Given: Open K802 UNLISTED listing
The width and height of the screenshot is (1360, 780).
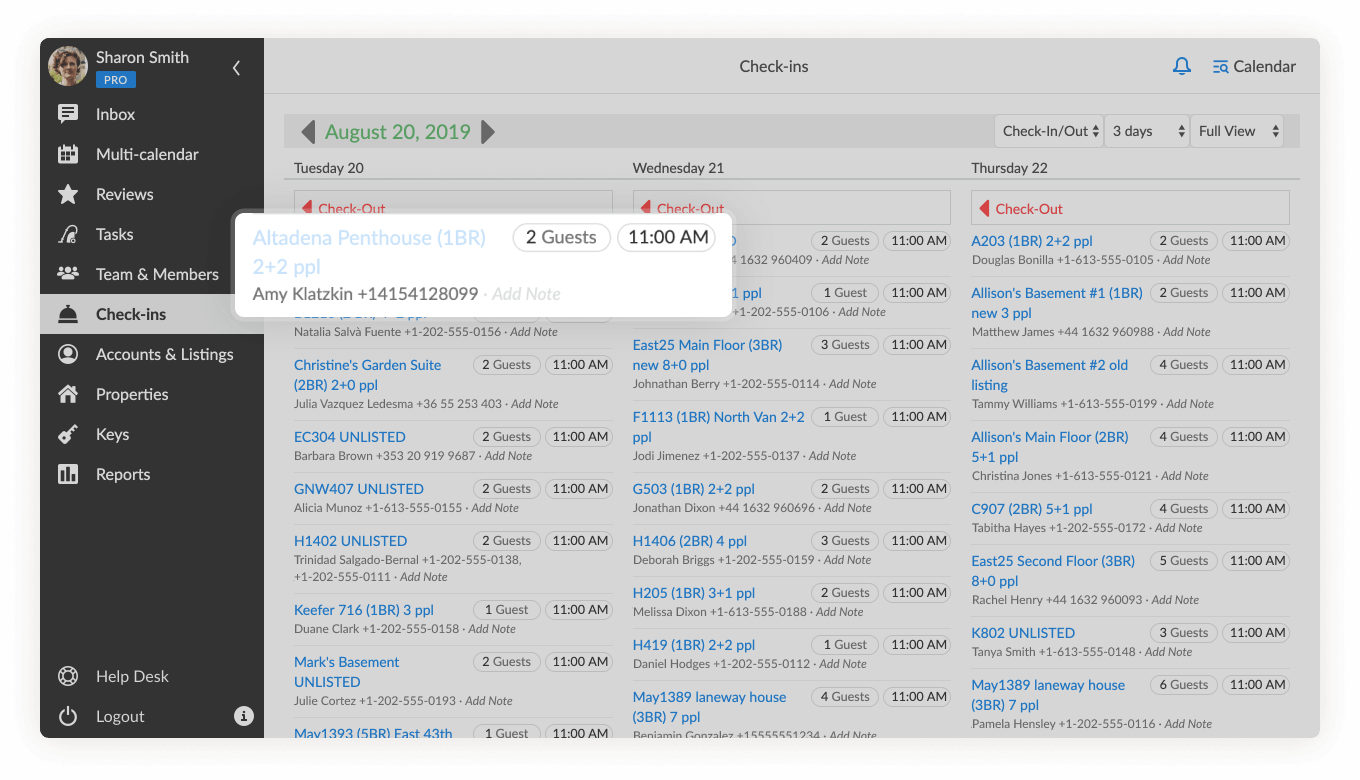Looking at the screenshot, I should pos(1023,633).
